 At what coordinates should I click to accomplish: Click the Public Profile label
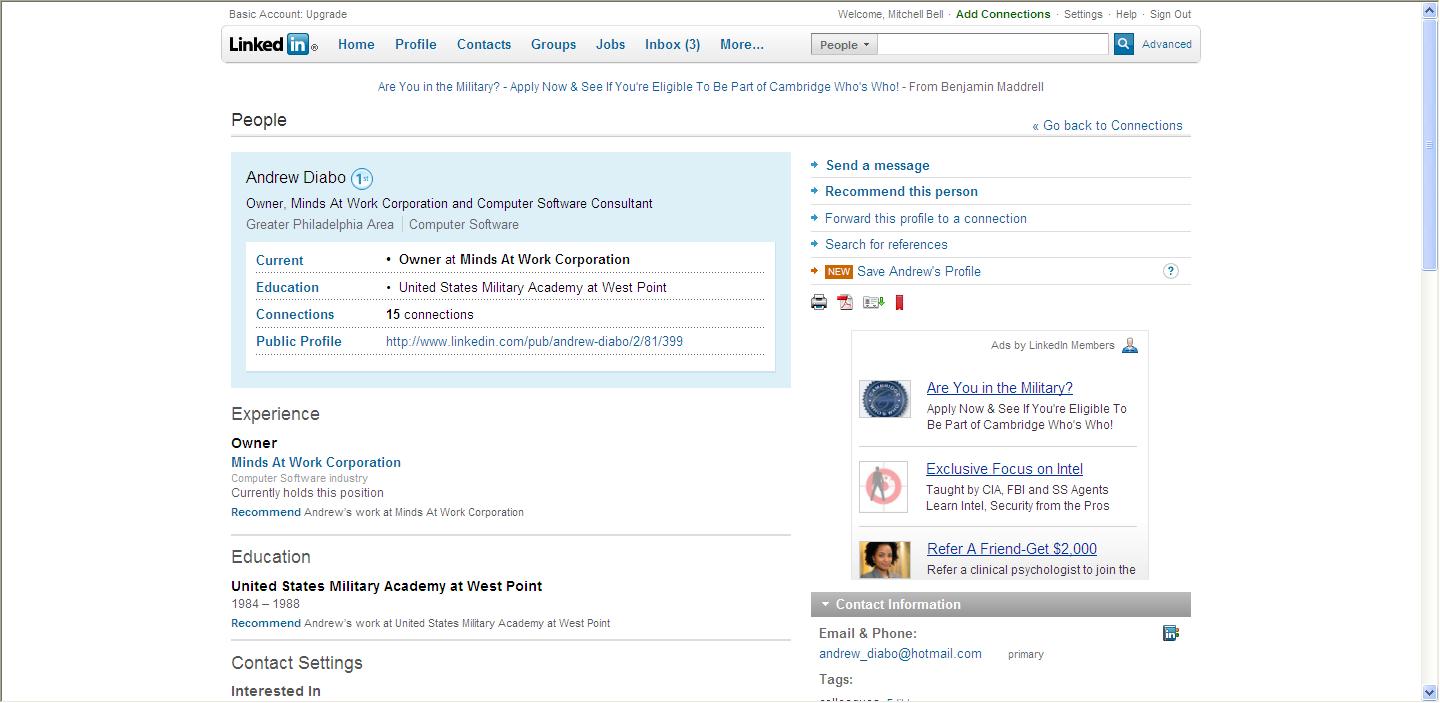[x=298, y=341]
